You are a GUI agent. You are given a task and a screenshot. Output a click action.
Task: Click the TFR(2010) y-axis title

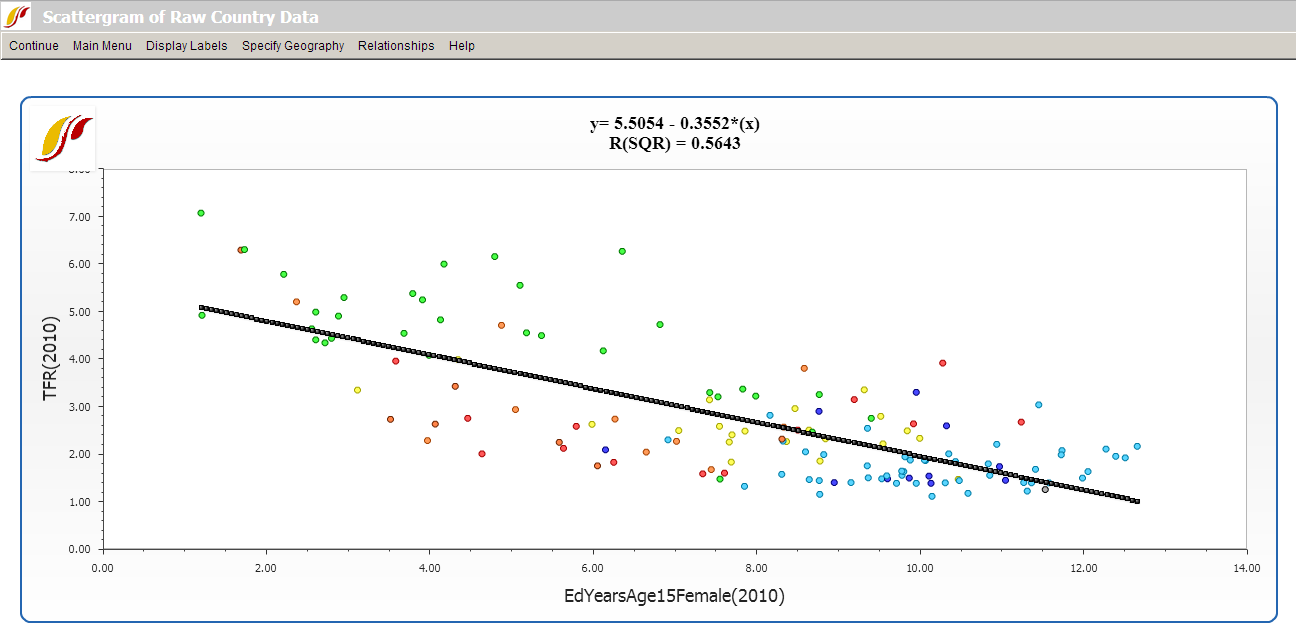pyautogui.click(x=51, y=358)
